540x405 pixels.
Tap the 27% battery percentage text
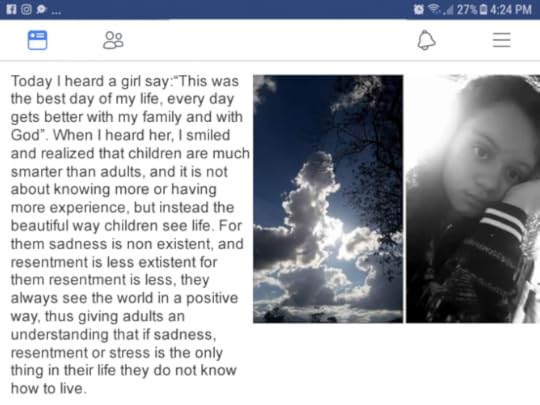467,10
